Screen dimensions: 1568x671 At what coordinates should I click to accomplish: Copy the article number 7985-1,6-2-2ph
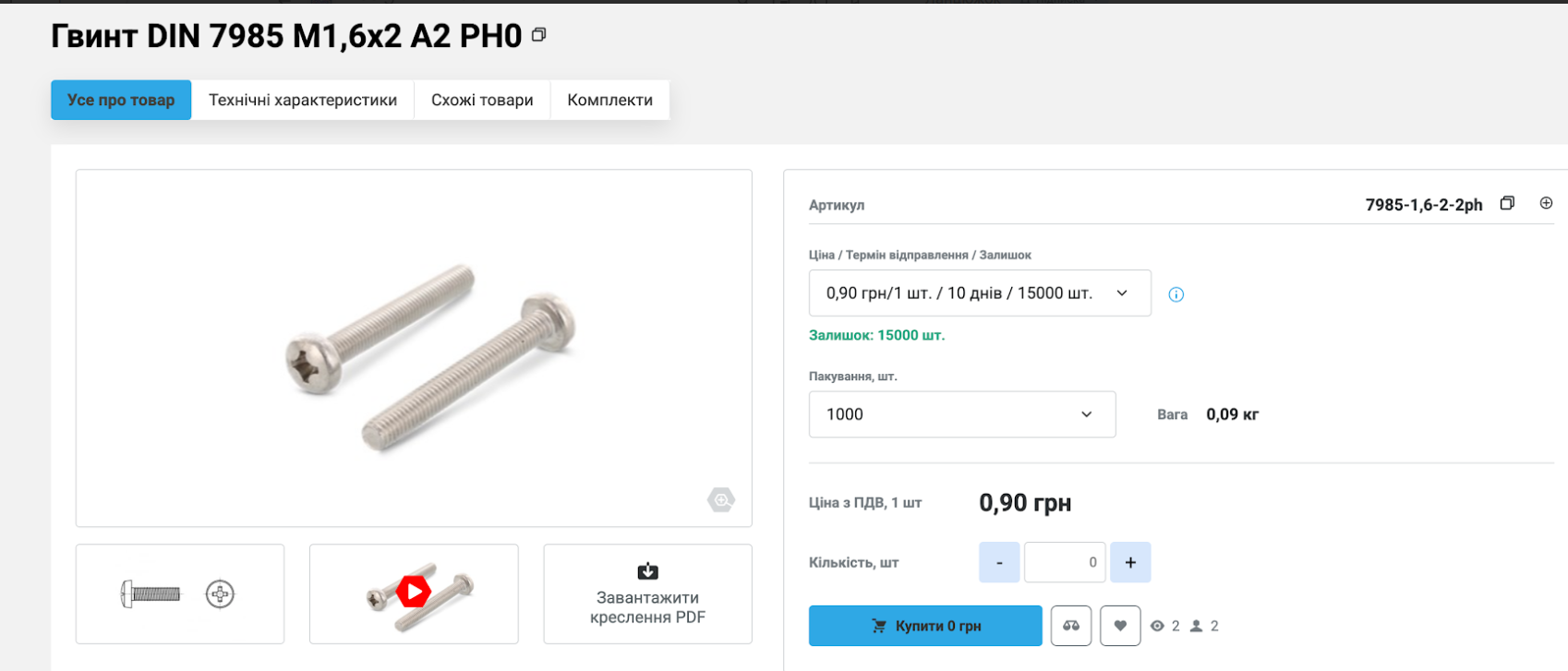[1507, 203]
